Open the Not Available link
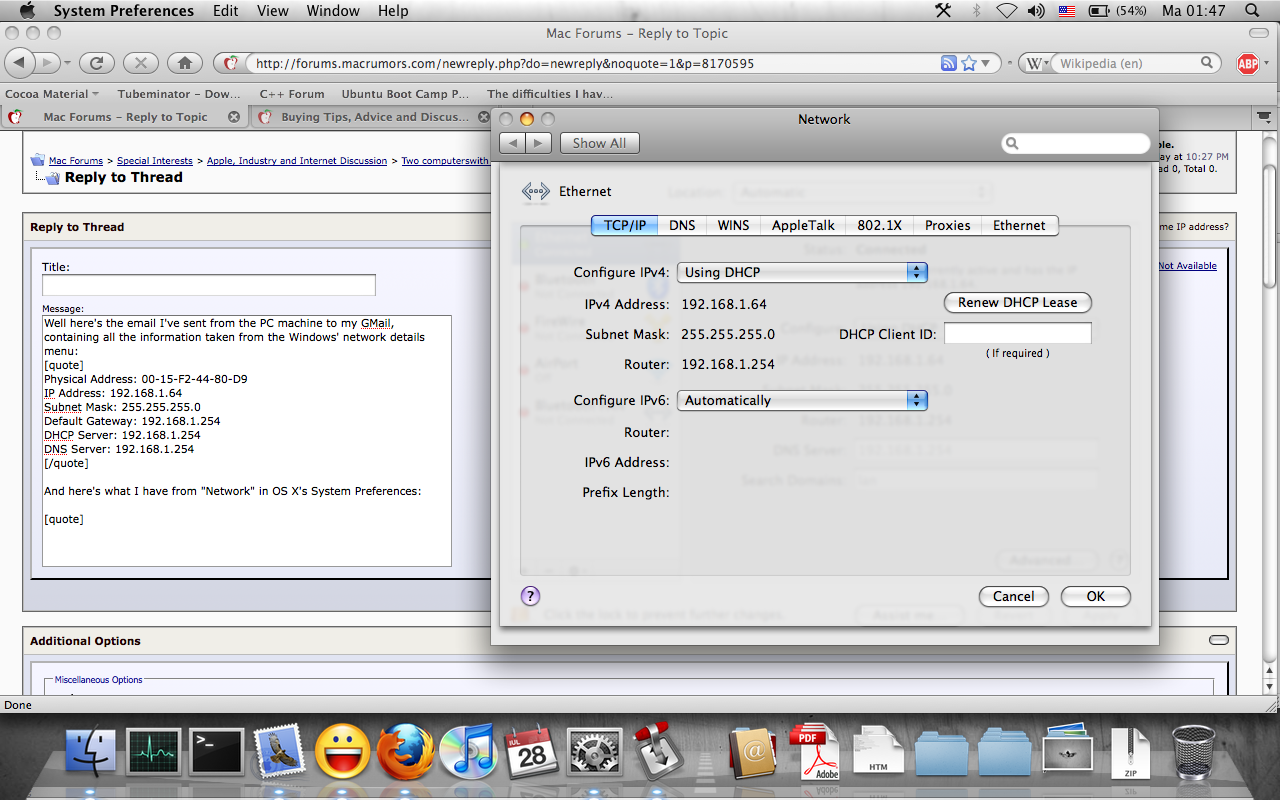Screen dimensions: 1280x800 (x=1188, y=266)
